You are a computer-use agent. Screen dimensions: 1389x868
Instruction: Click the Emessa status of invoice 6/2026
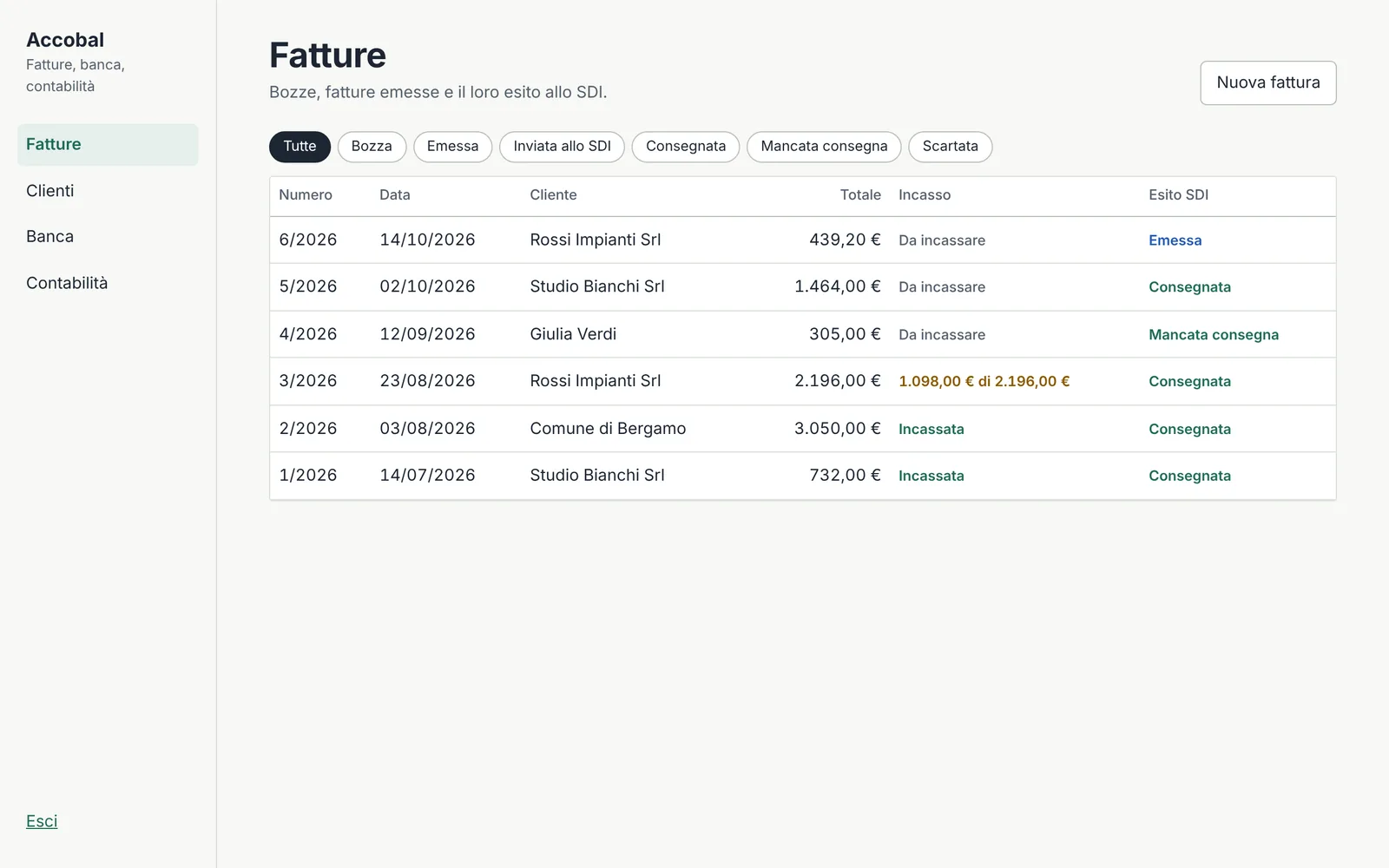click(x=1175, y=241)
